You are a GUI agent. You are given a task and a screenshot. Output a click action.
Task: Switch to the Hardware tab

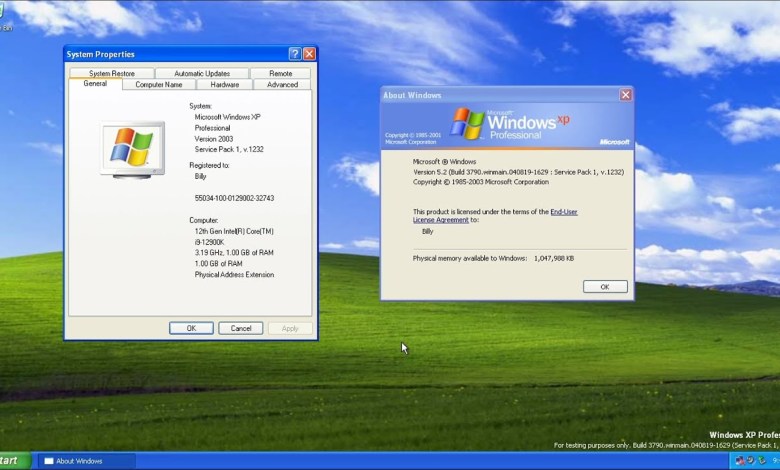click(x=225, y=85)
